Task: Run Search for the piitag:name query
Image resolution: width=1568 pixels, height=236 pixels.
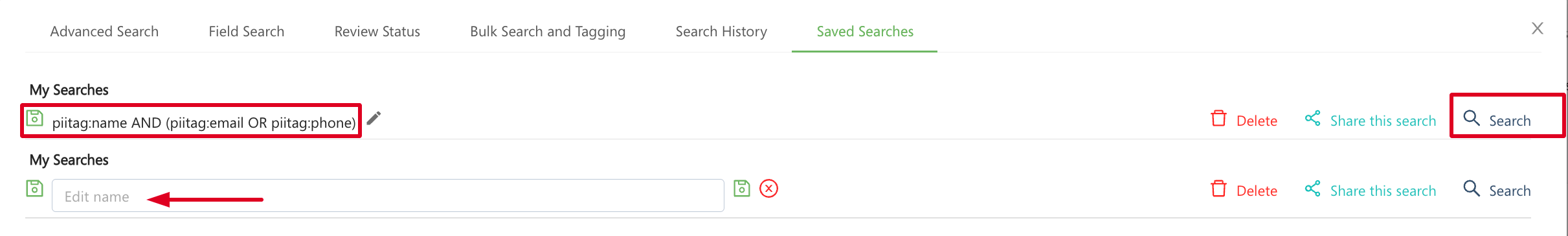Action: tap(1498, 120)
